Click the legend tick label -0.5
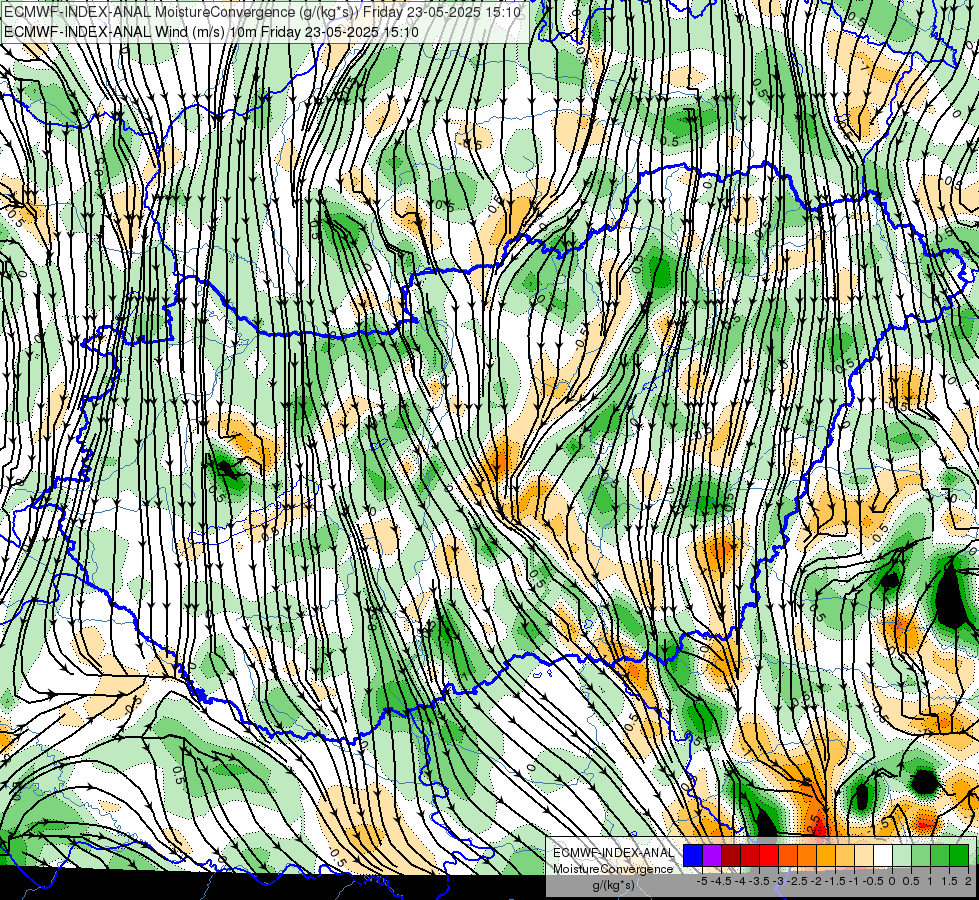 pos(873,881)
